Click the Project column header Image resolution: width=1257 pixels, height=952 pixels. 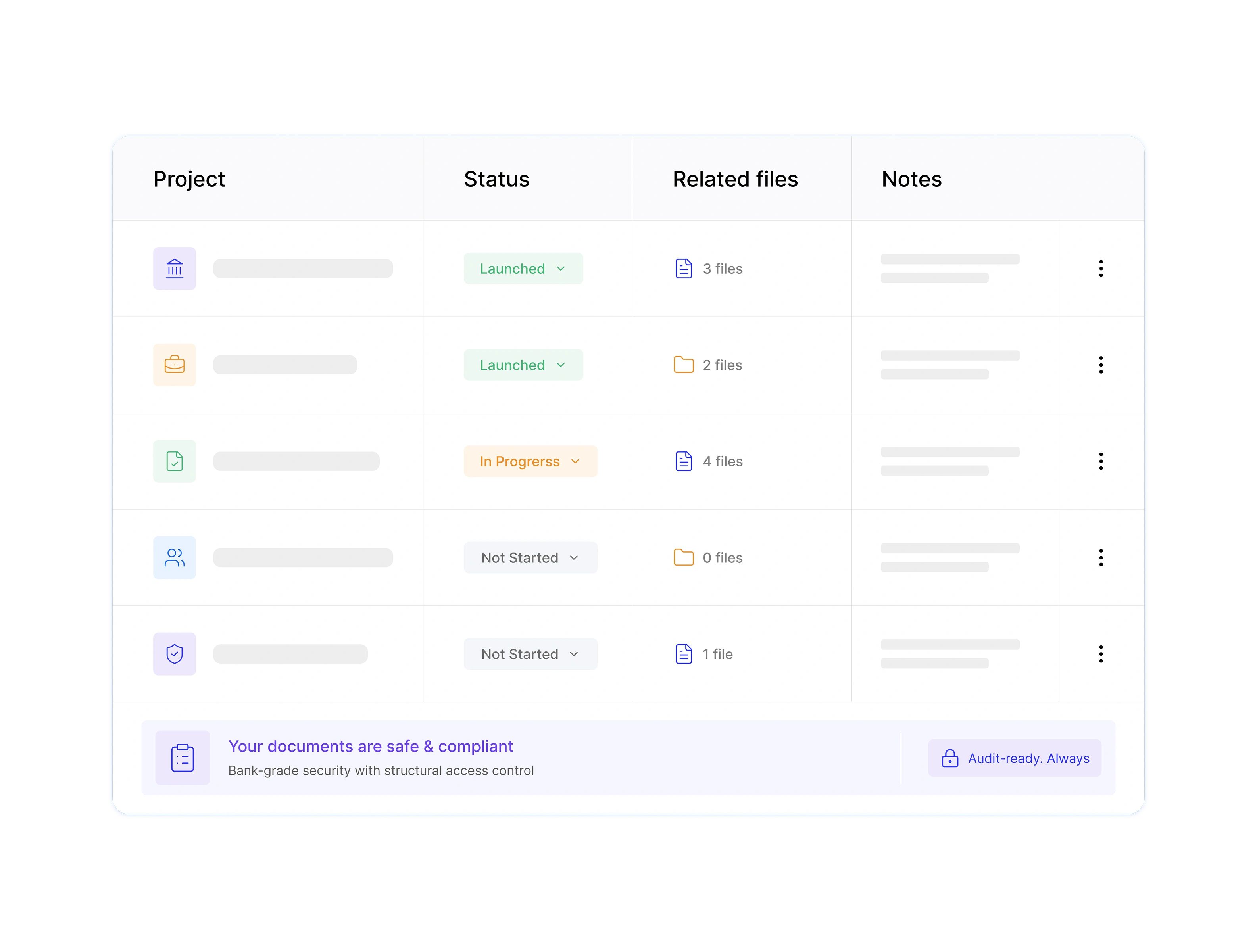pos(189,179)
